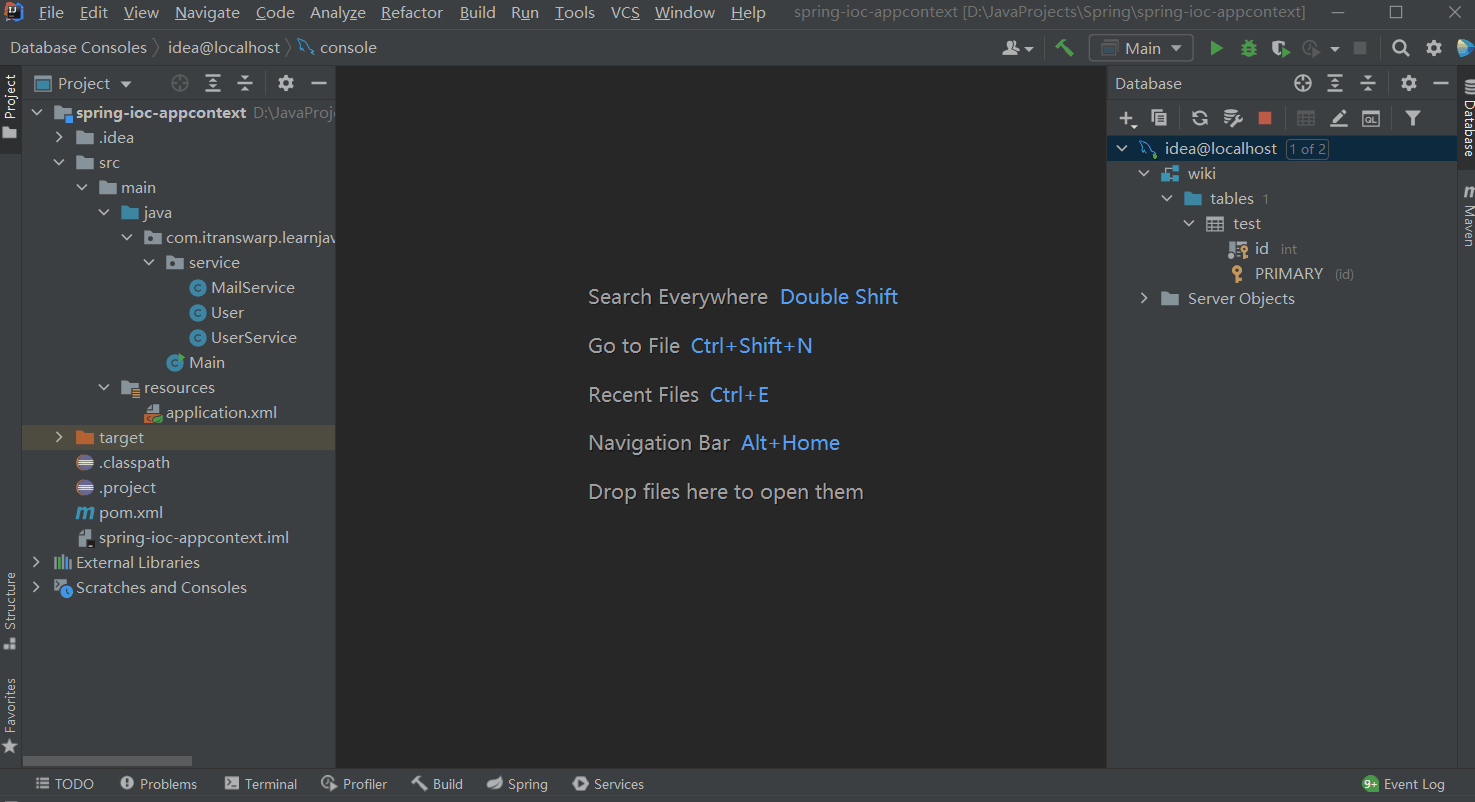Edit source pencil icon in Database panel

[x=1339, y=118]
